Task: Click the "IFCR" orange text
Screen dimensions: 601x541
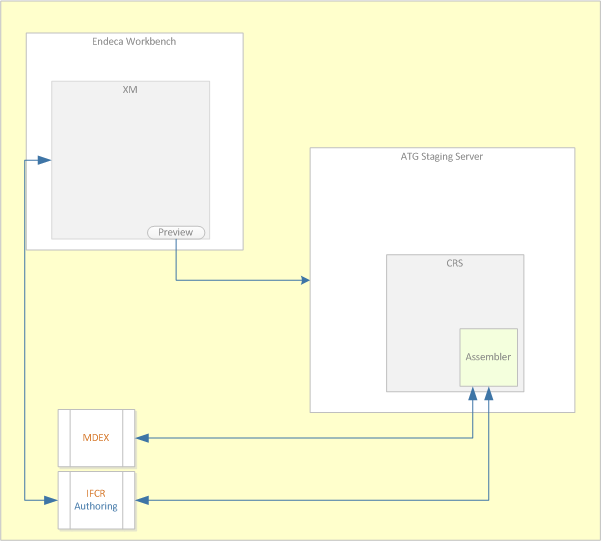Action: click(x=96, y=493)
